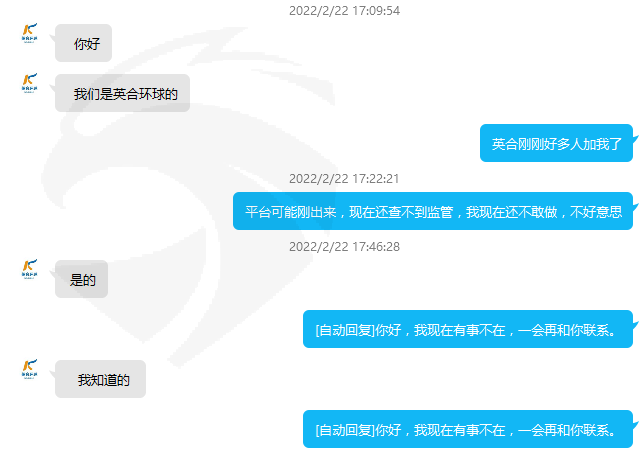Click the timestamp 2022/2/22 17:09:54
Viewport: 644px width, 449px height.
tap(344, 11)
